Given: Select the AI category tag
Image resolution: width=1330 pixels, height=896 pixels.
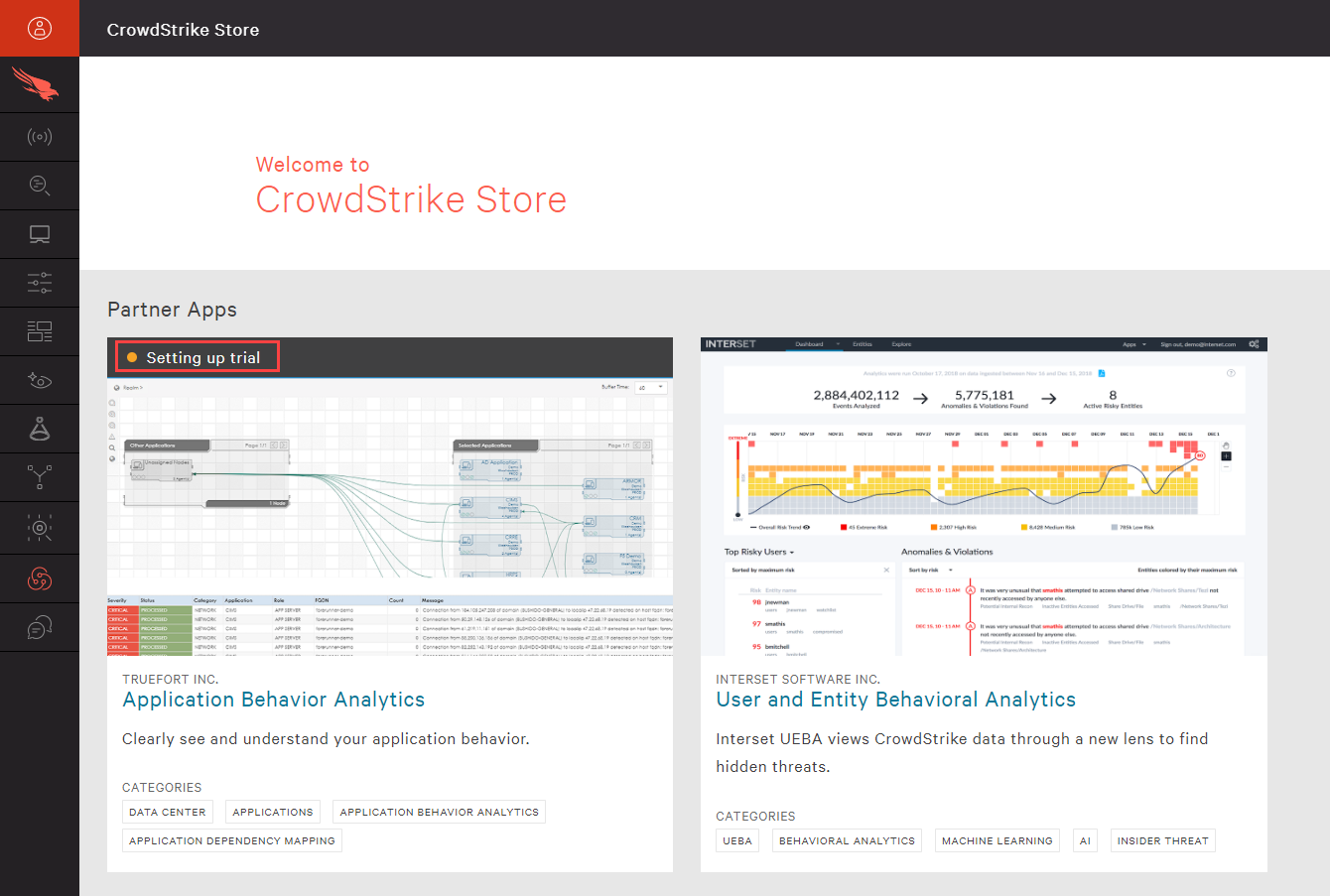Looking at the screenshot, I should pyautogui.click(x=1085, y=840).
